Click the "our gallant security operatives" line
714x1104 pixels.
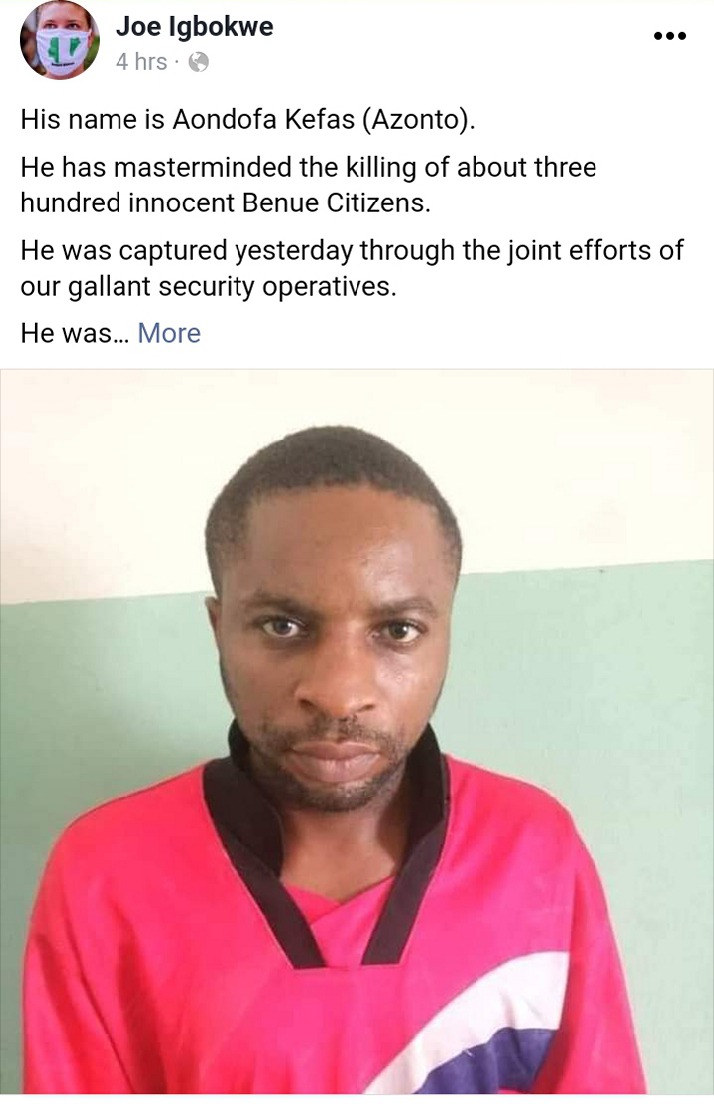[x=208, y=287]
